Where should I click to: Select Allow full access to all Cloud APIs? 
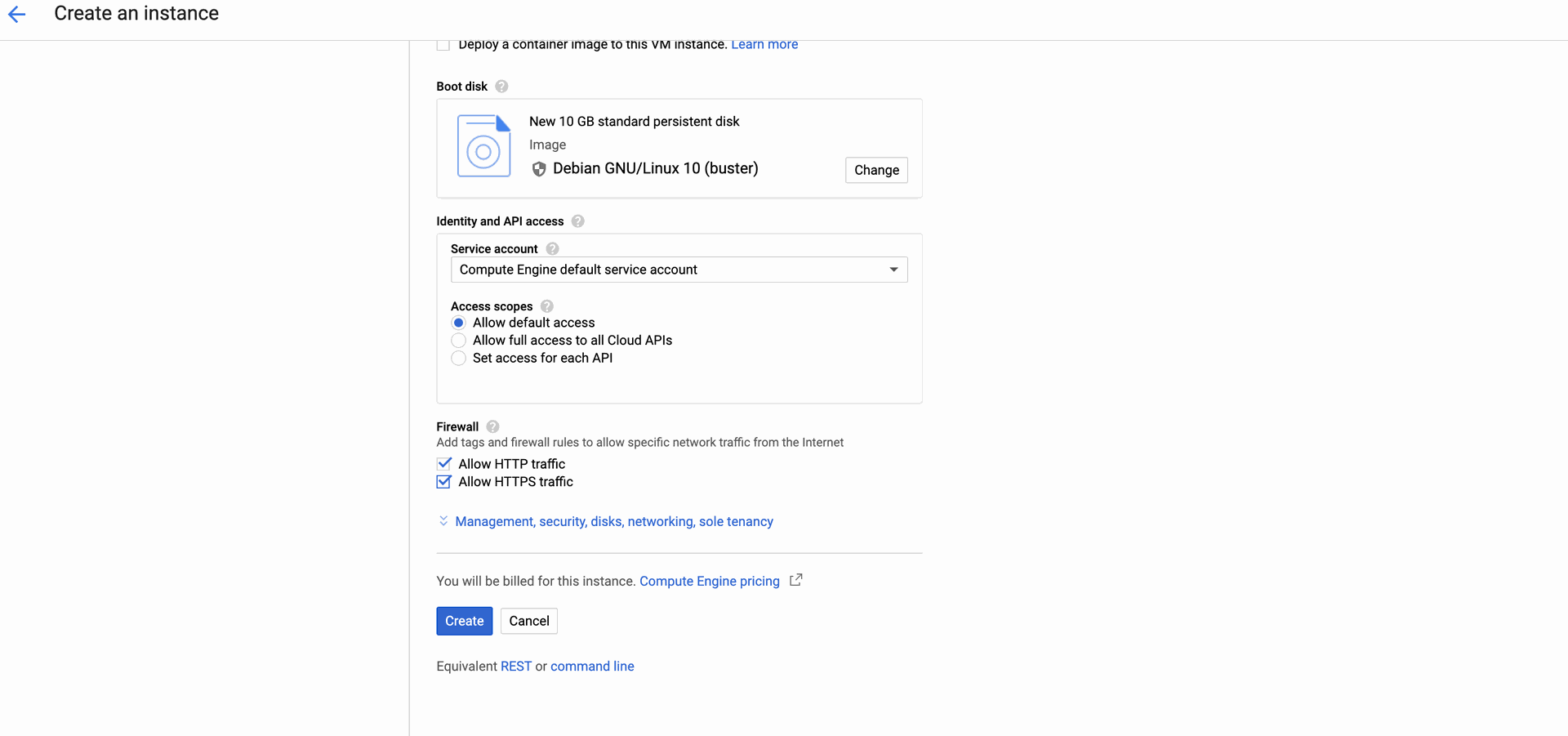point(459,341)
